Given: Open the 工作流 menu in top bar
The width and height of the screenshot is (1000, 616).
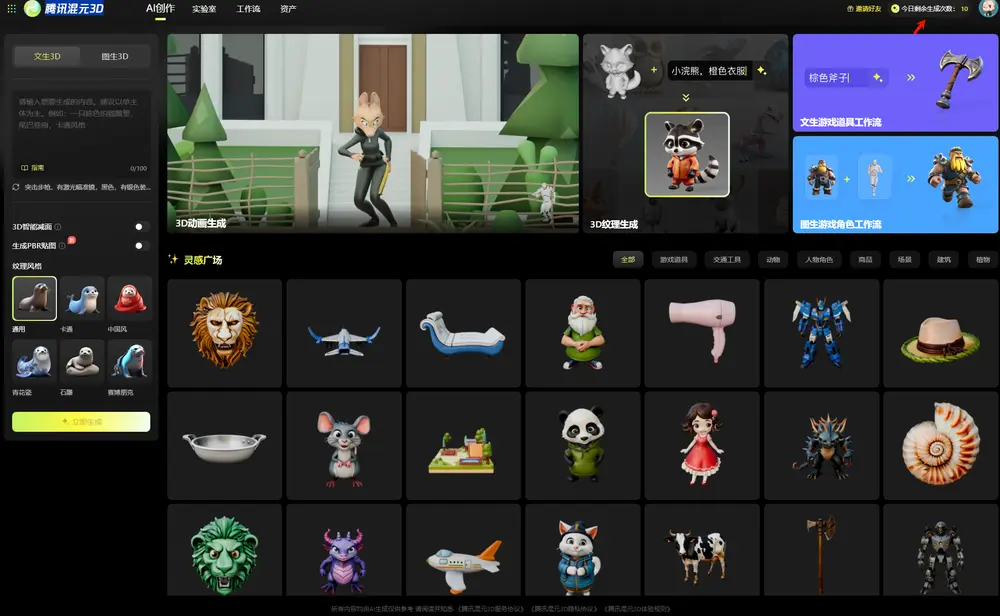Looking at the screenshot, I should [248, 9].
